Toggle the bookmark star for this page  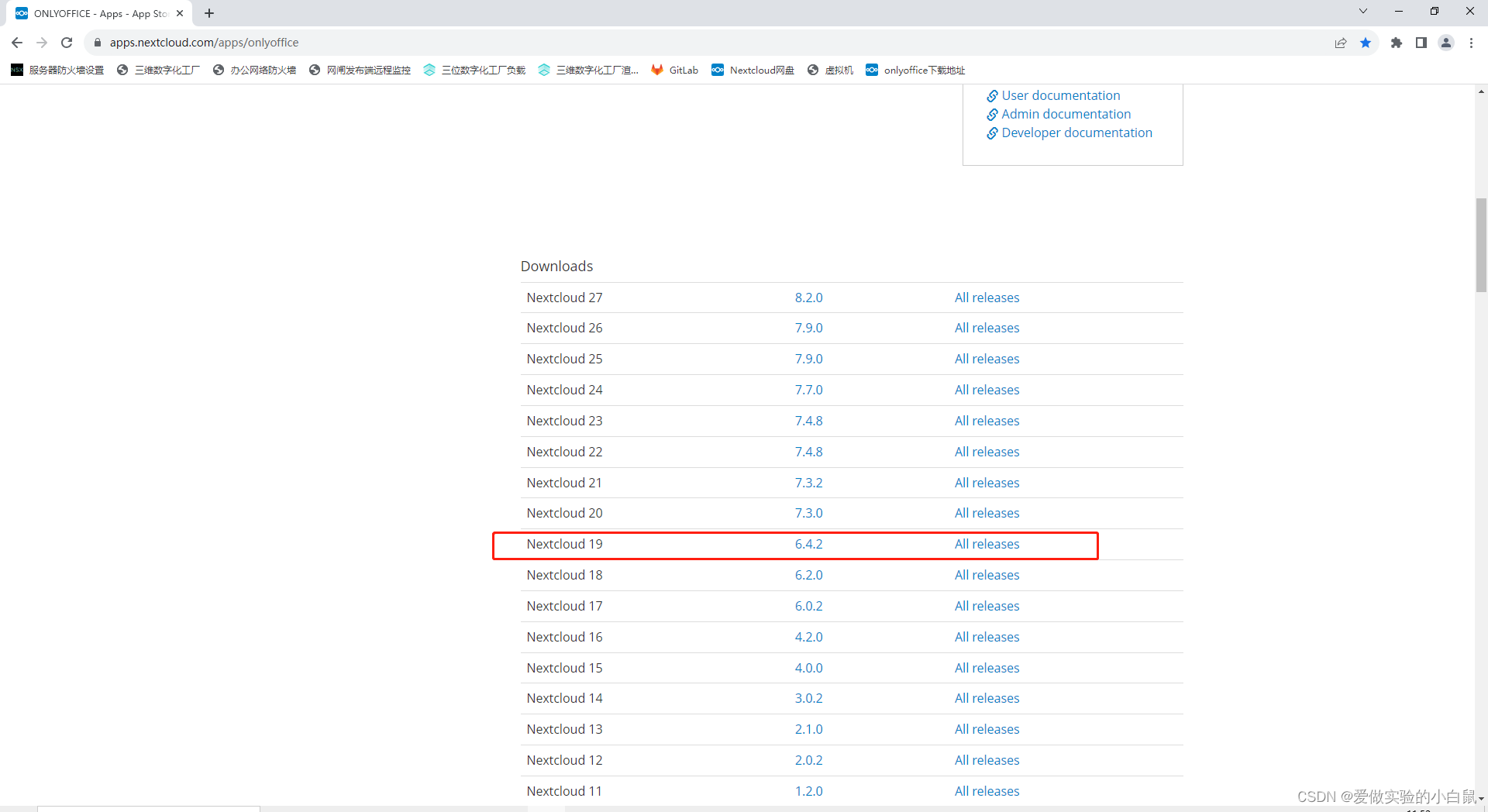(1366, 43)
